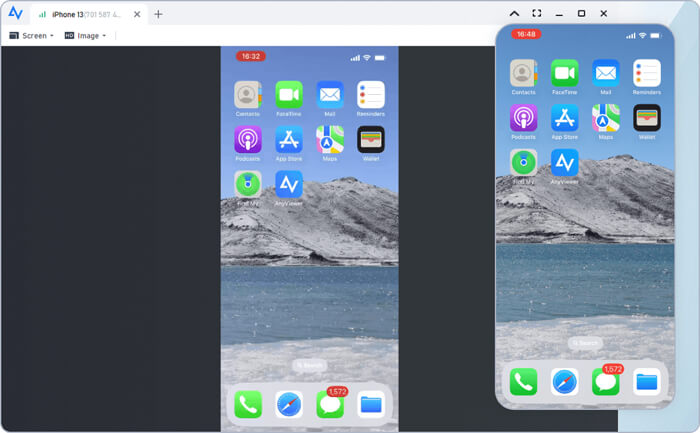
Task: Open the Screen dropdown menu
Action: click(x=31, y=36)
